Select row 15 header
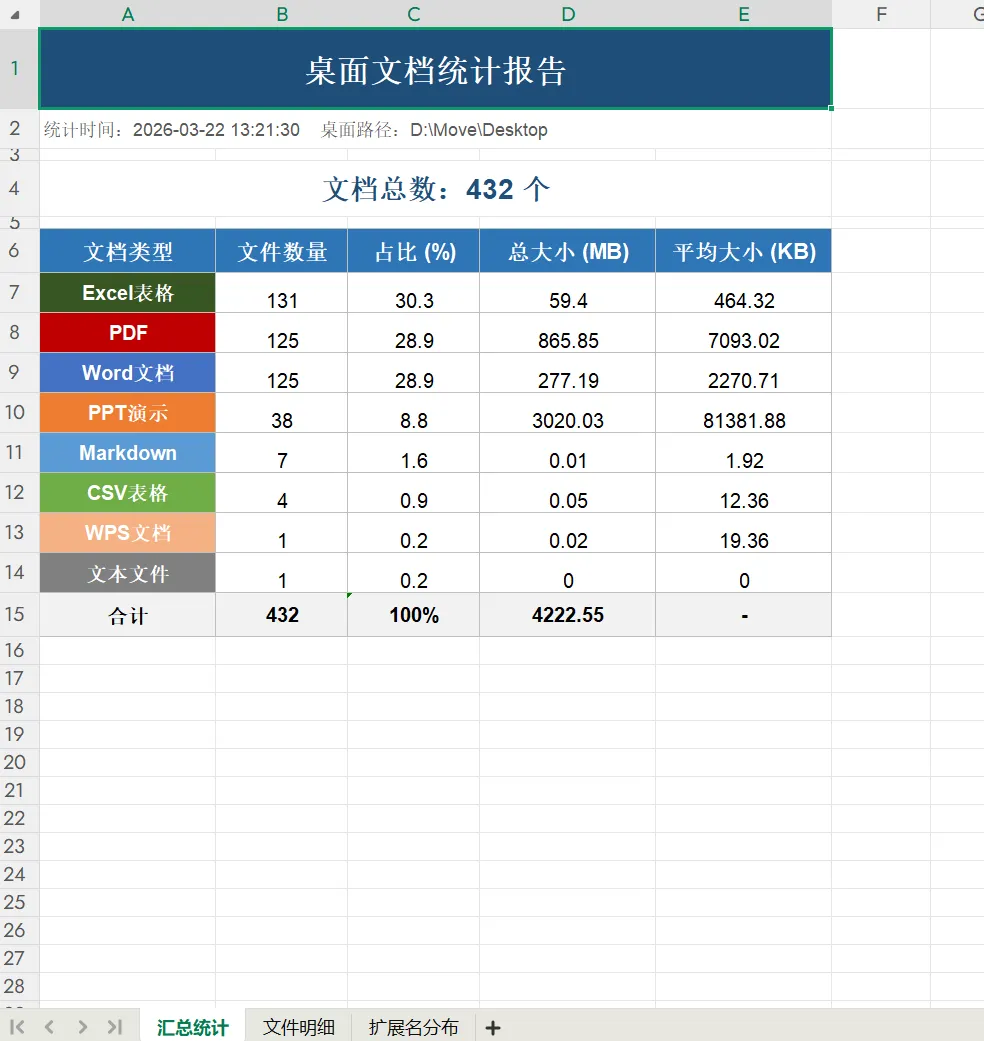The width and height of the screenshot is (984, 1041). [19, 614]
